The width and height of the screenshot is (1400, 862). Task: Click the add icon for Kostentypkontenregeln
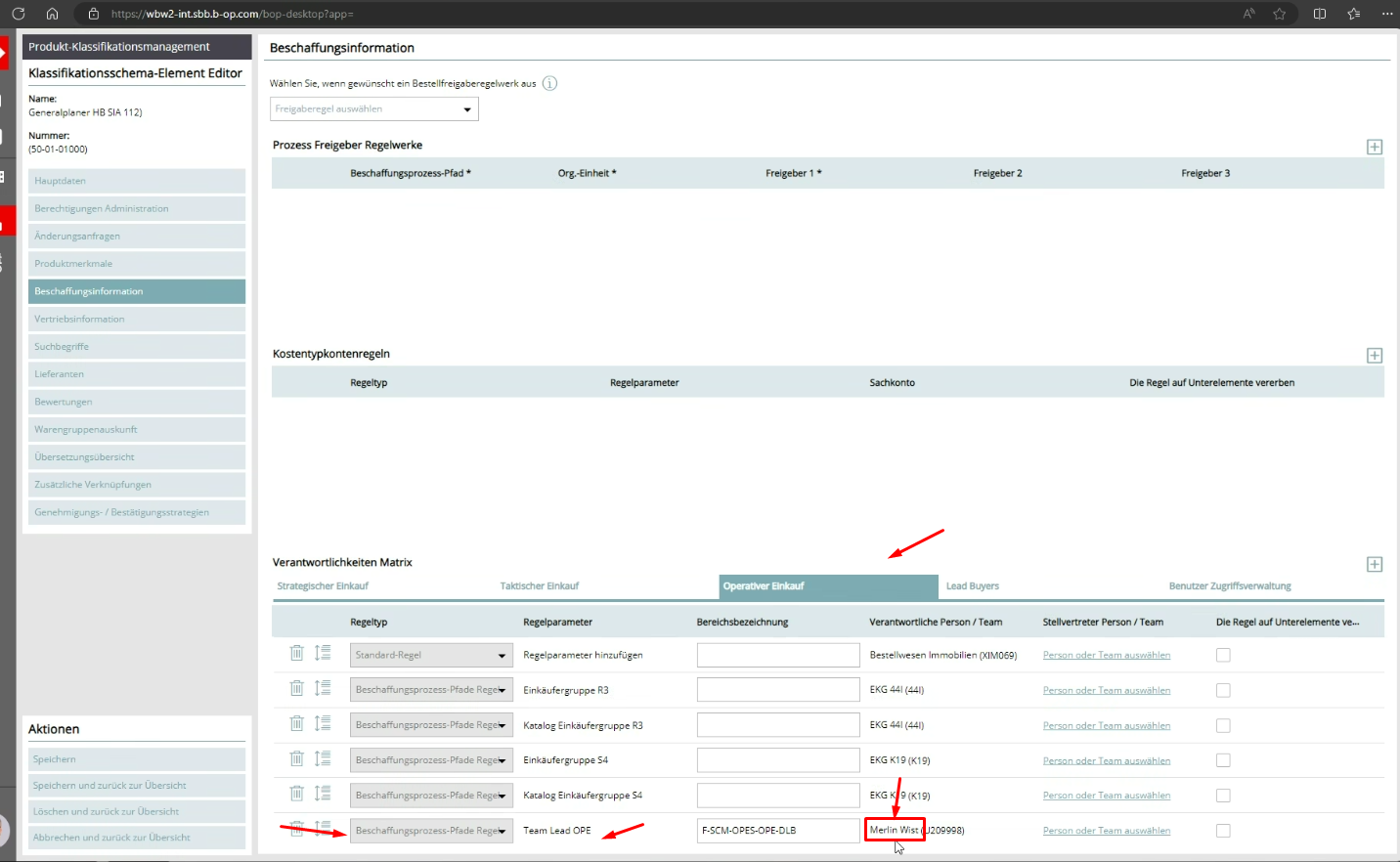(x=1374, y=356)
